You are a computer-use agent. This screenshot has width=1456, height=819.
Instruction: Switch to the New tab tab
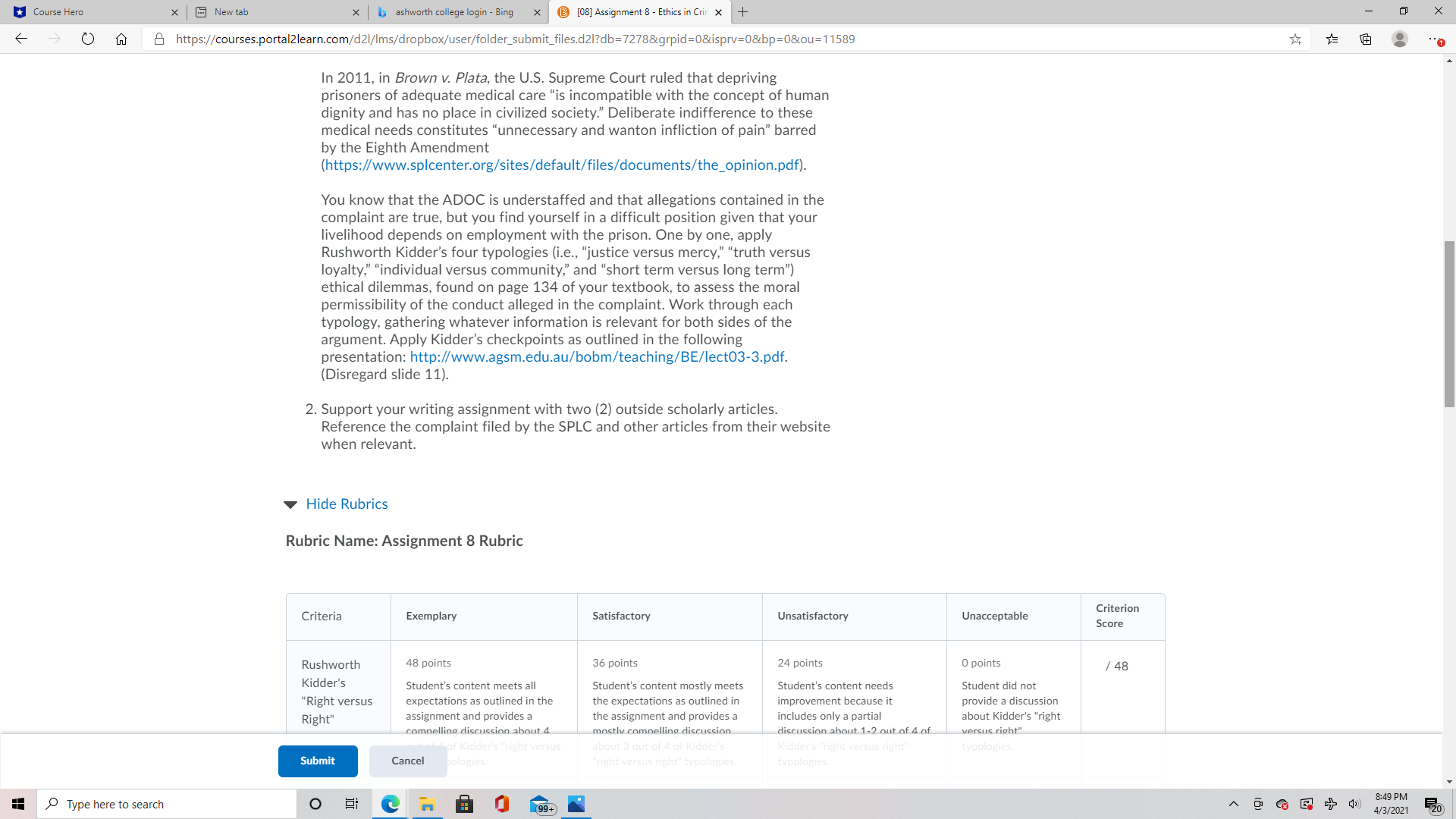point(278,12)
